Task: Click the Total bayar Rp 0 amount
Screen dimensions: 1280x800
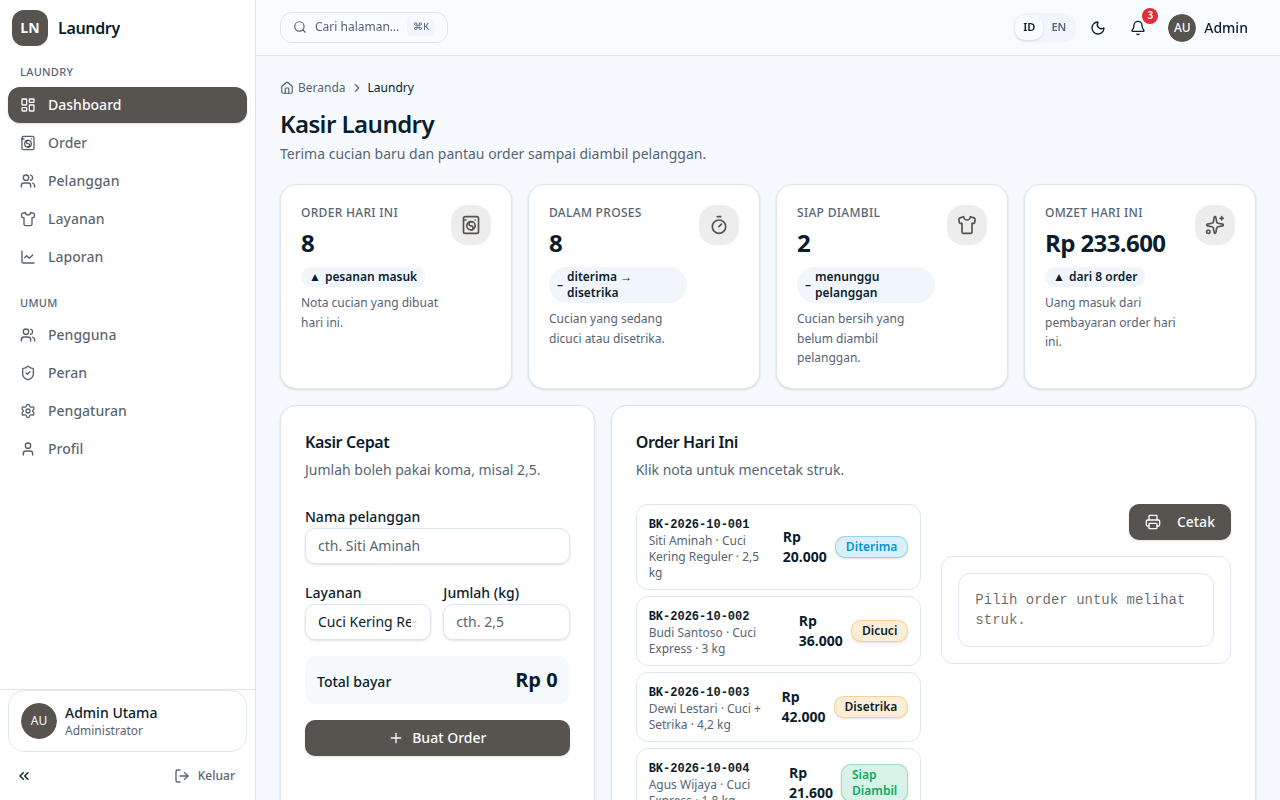Action: tap(536, 681)
